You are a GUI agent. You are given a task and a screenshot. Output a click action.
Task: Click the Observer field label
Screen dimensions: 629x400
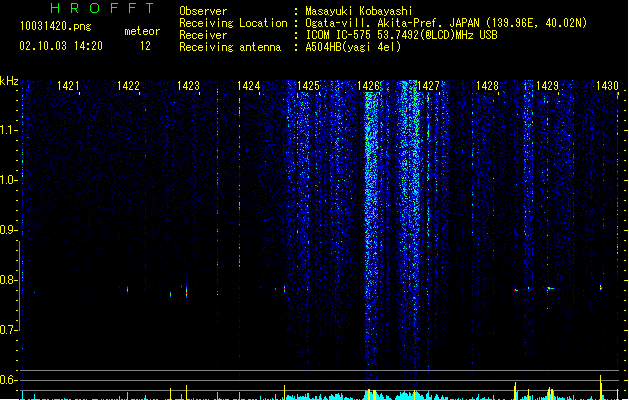[203, 11]
